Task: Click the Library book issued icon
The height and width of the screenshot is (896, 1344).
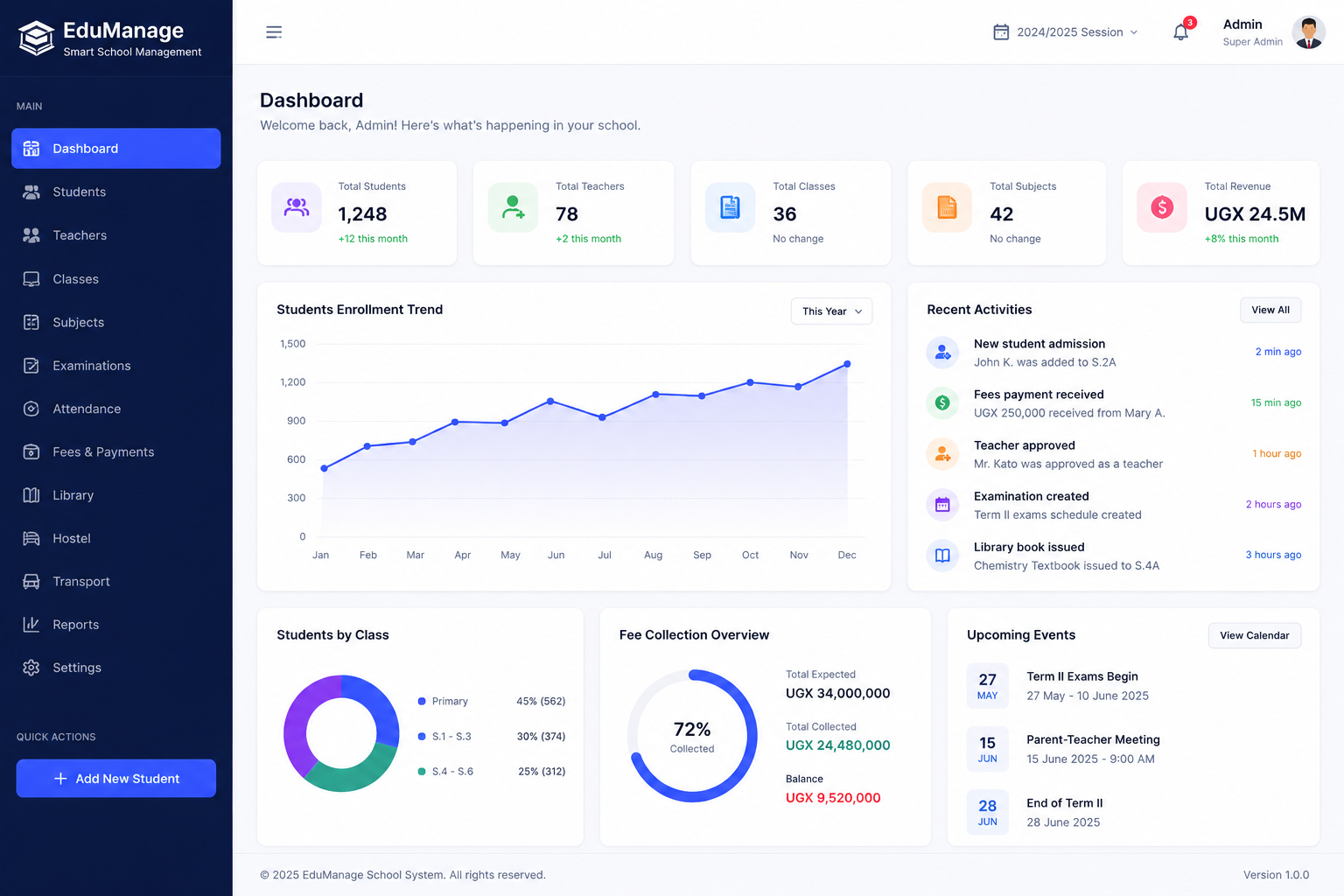Action: pyautogui.click(x=942, y=556)
